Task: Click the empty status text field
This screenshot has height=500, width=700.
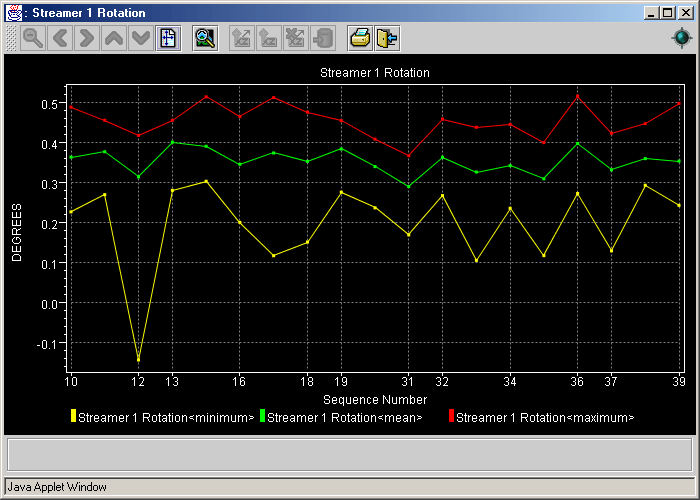Action: click(349, 454)
